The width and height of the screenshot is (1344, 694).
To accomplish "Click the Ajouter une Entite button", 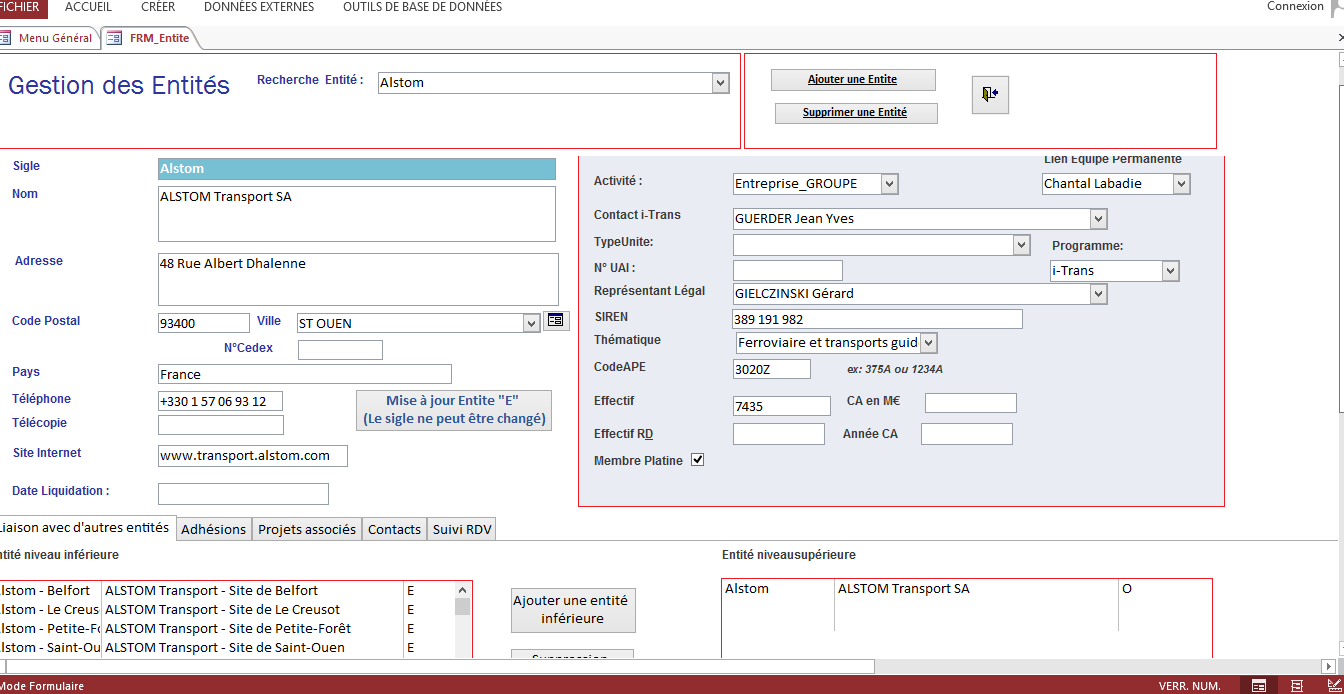I will pos(853,79).
